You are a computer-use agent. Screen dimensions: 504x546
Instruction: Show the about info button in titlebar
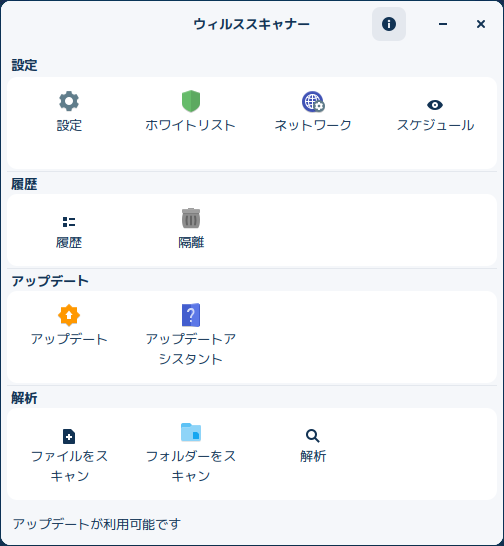tap(389, 24)
